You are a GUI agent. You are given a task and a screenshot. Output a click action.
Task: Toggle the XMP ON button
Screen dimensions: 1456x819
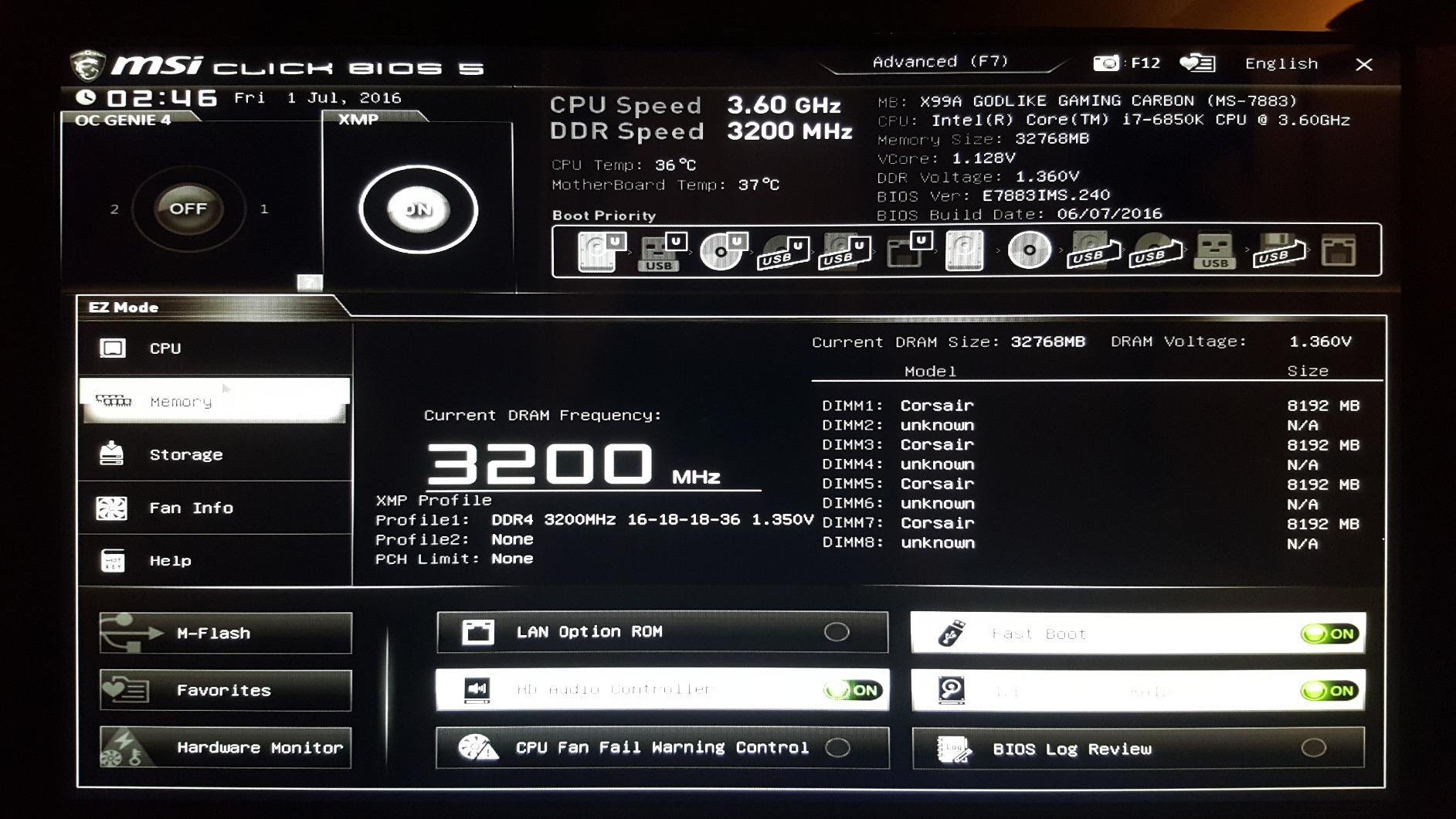pyautogui.click(x=418, y=209)
